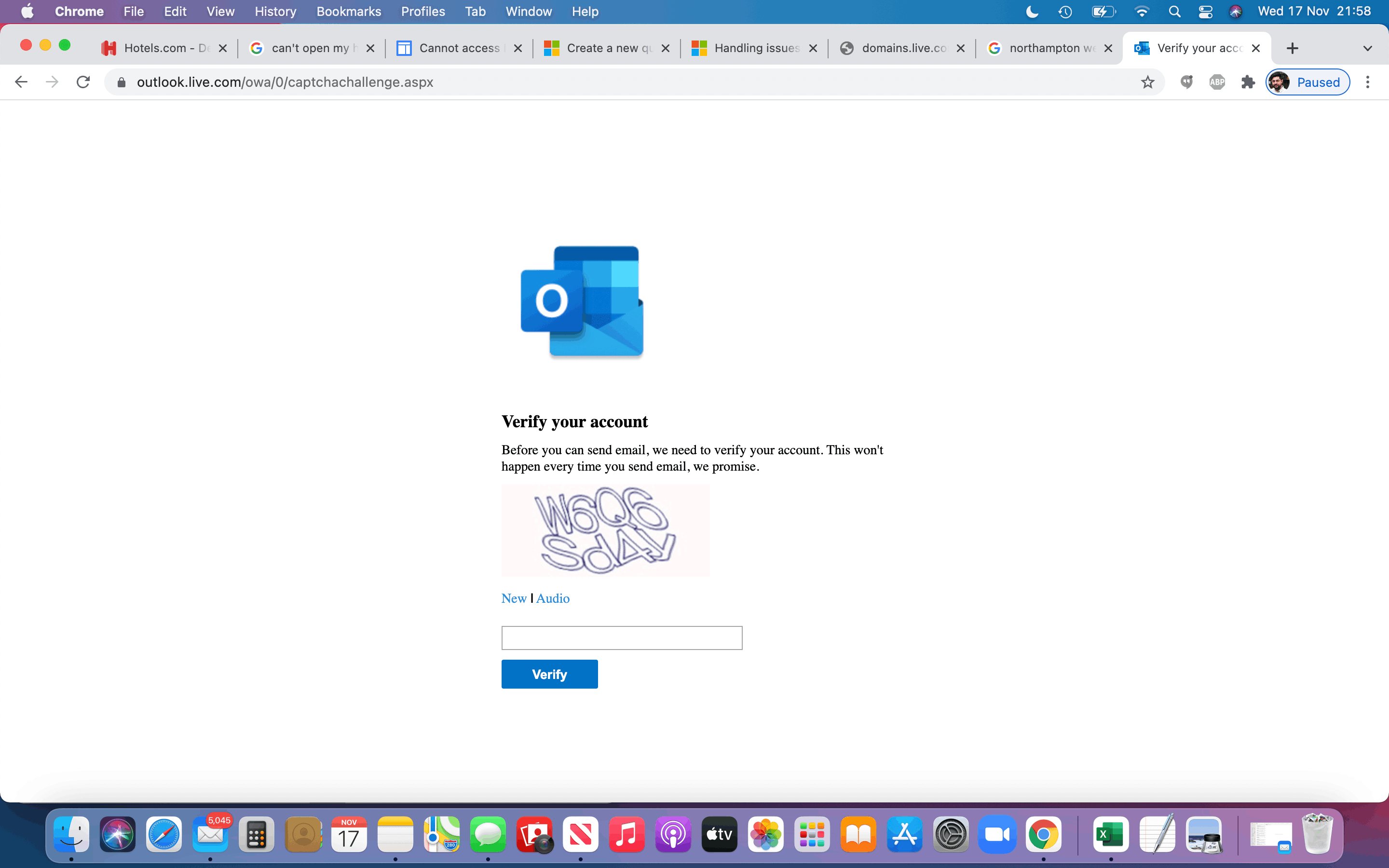
Task: Toggle the dark mode icon in menu bar
Action: 1033,12
